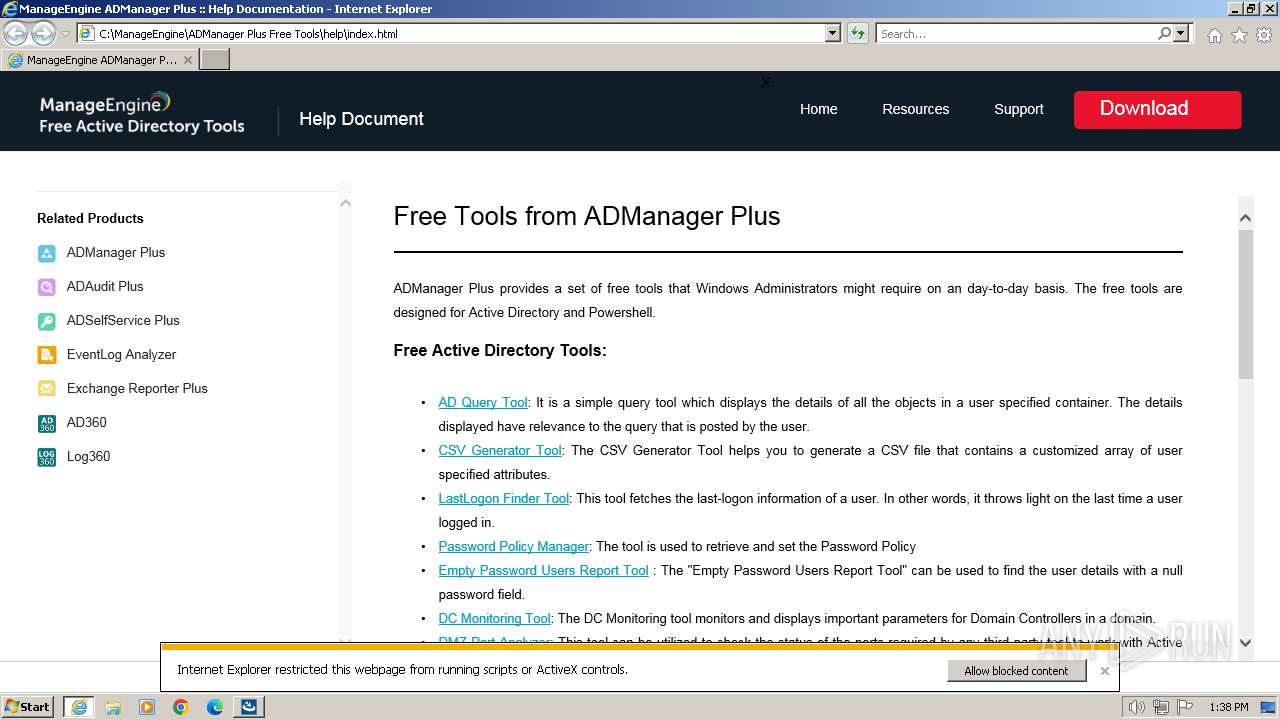This screenshot has width=1280, height=720.
Task: Click the EventLog Analyzer product icon
Action: (47, 355)
